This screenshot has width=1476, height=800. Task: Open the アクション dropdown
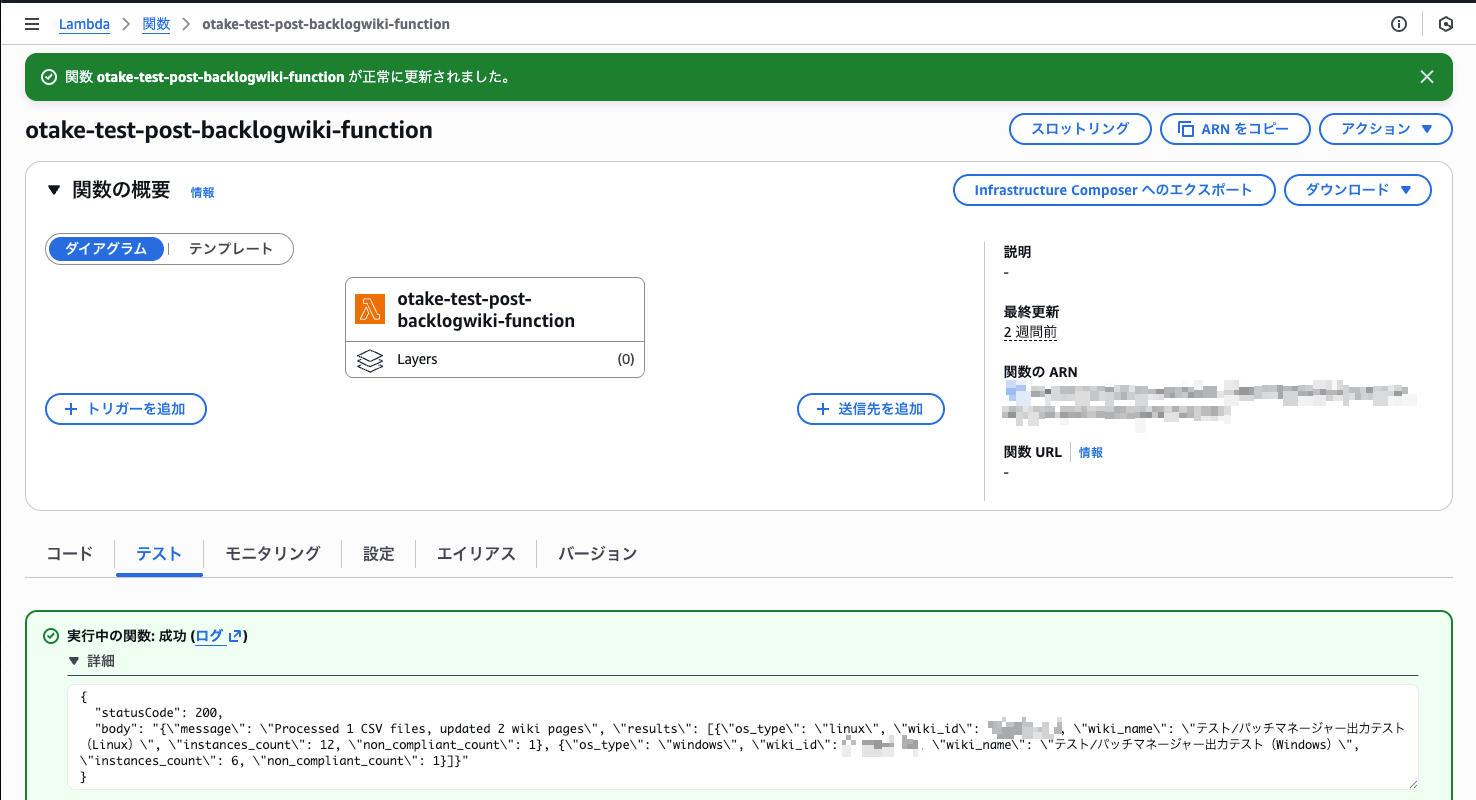(1385, 129)
